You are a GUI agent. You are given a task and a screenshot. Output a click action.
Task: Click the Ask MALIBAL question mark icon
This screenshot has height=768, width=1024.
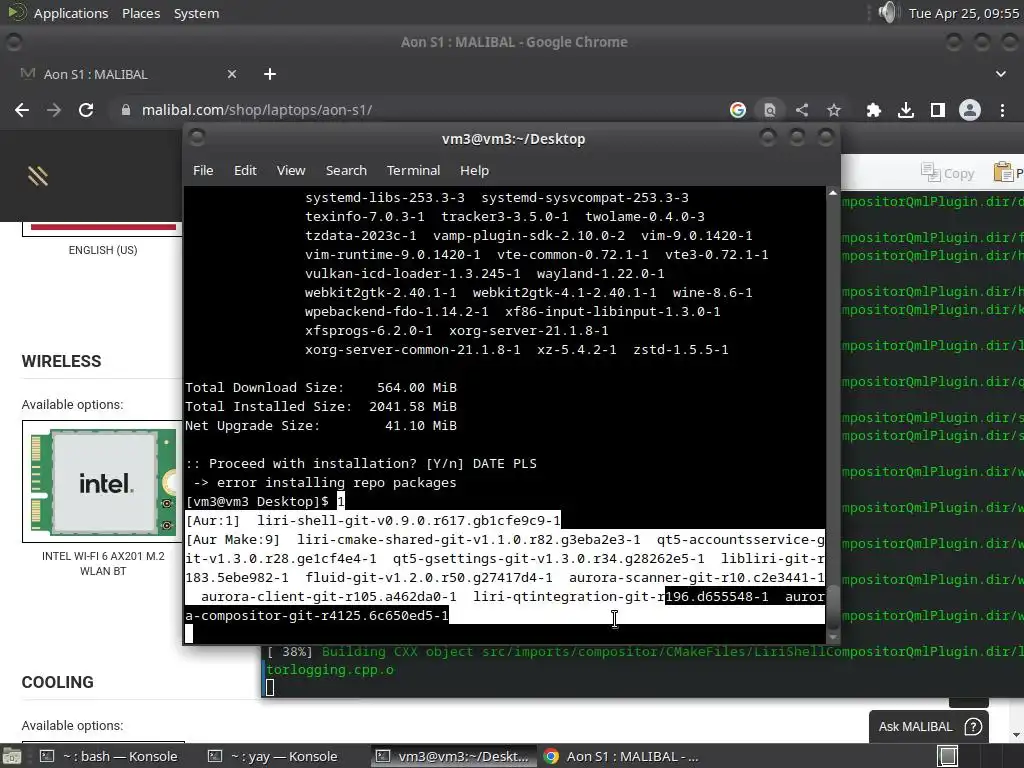(973, 726)
